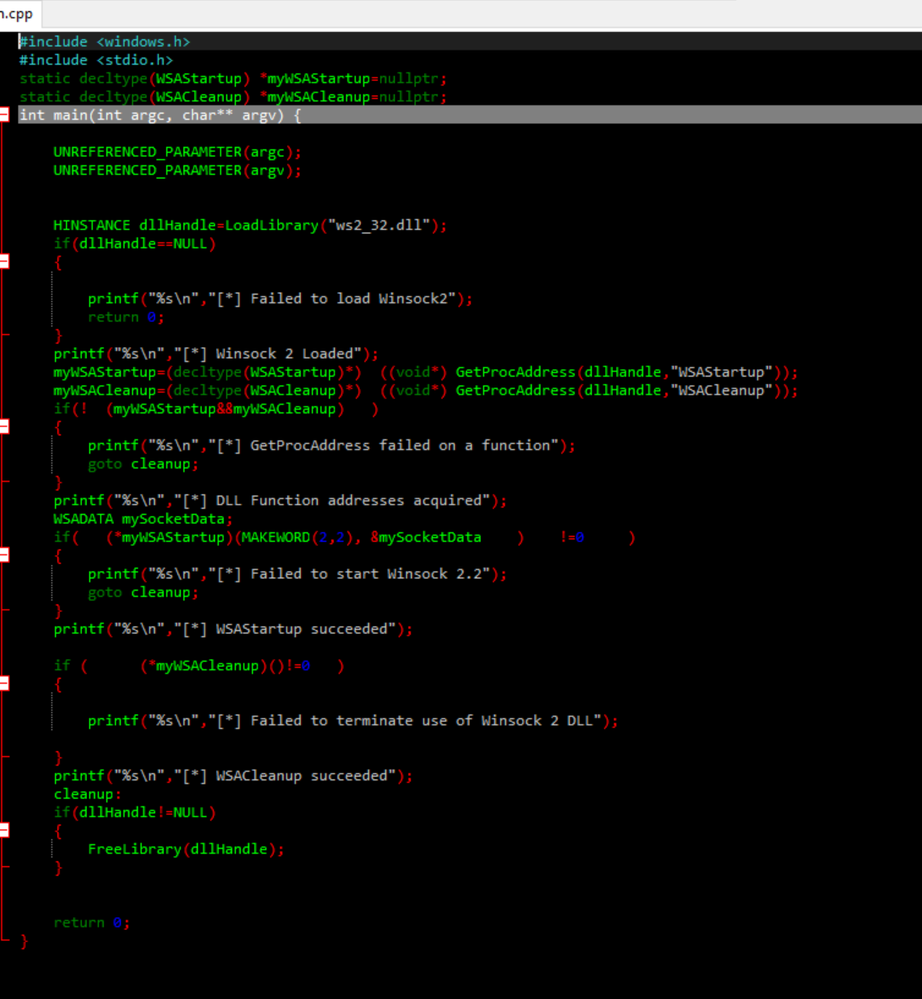The height and width of the screenshot is (999, 922).
Task: Click the if(! (myWSAStartup&&myWSACleanup) ) line
Action: coord(216,409)
